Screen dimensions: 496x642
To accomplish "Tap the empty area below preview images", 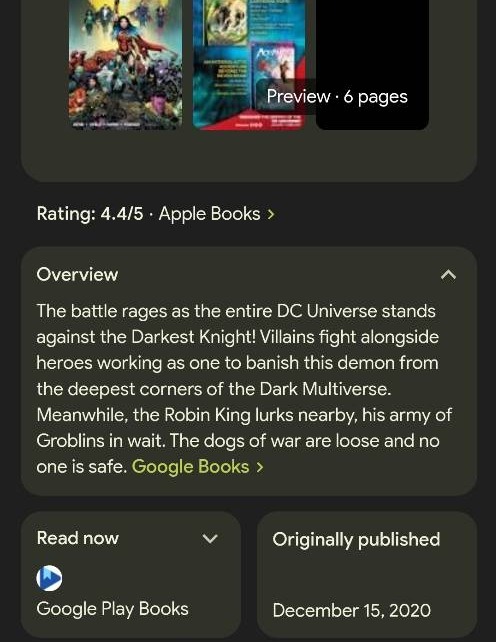I will click(249, 156).
